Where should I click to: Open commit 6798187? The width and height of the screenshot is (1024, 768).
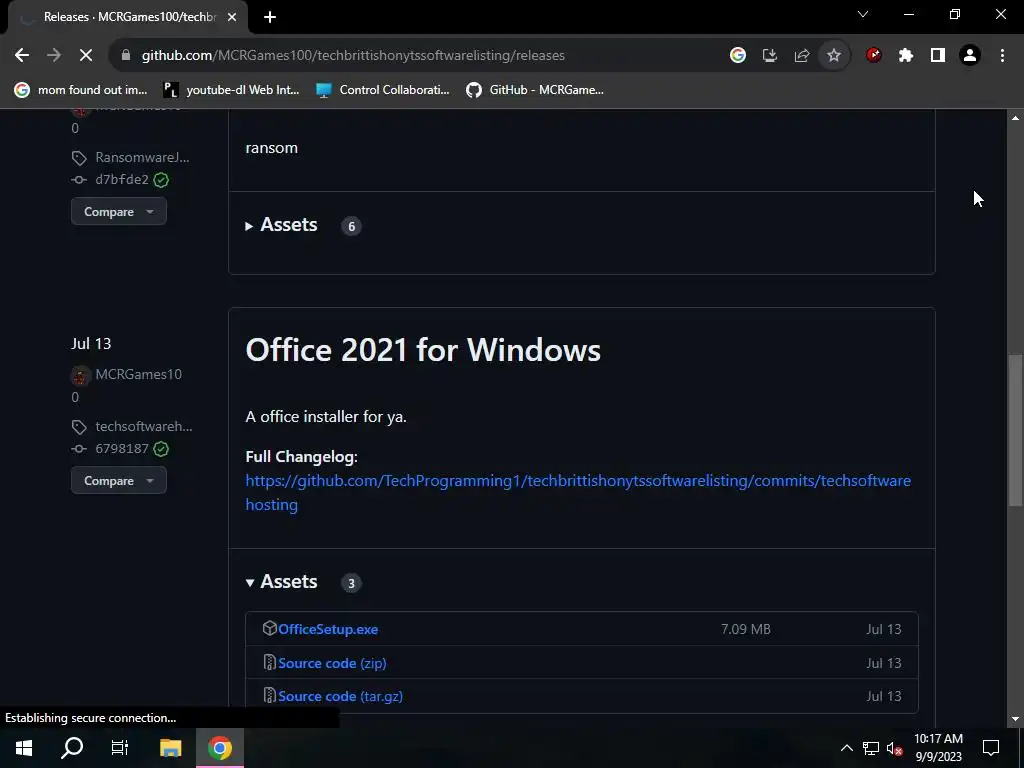pyautogui.click(x=121, y=449)
